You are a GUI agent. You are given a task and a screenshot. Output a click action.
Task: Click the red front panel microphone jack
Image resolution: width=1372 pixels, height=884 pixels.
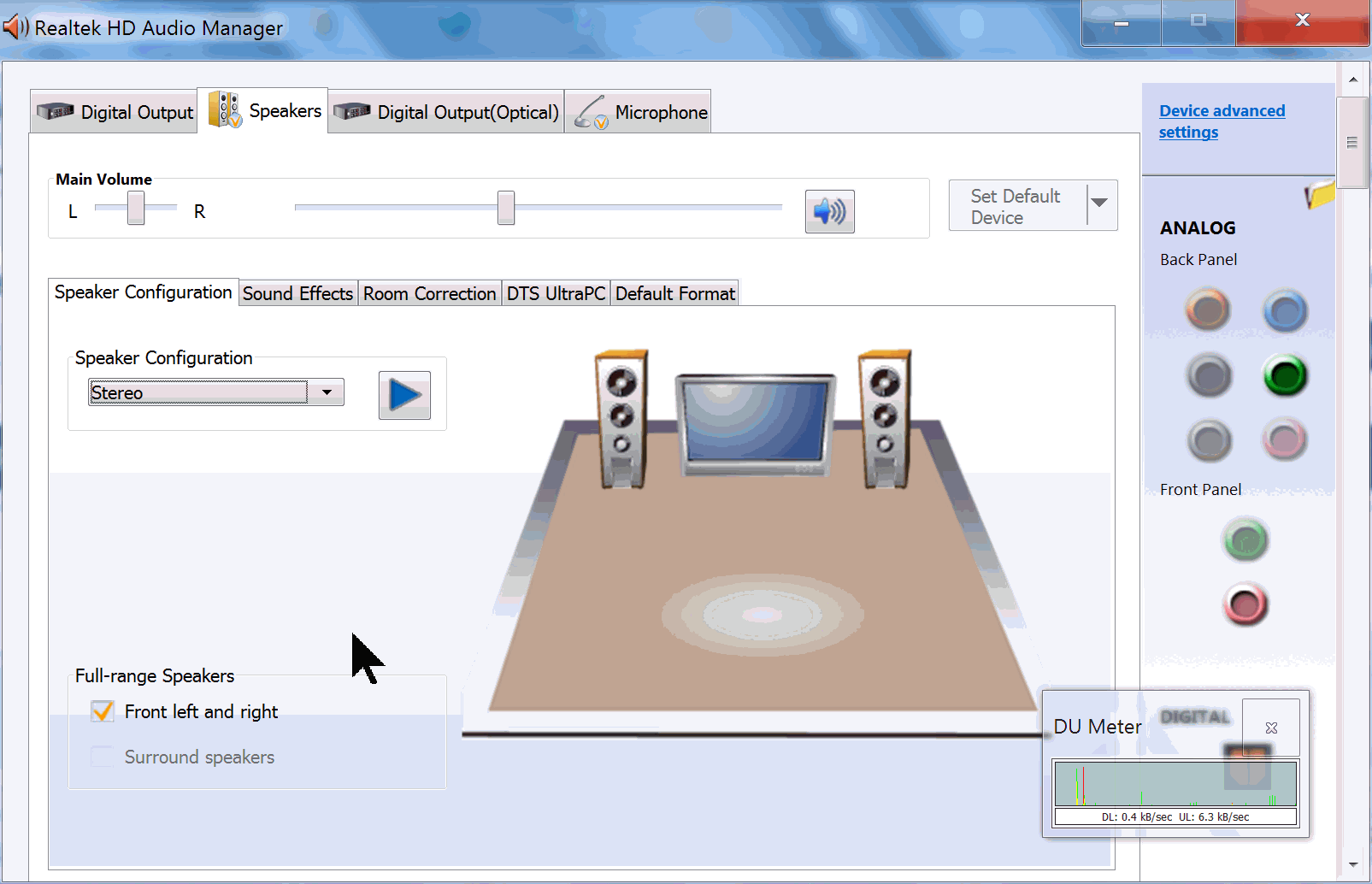click(x=1245, y=604)
